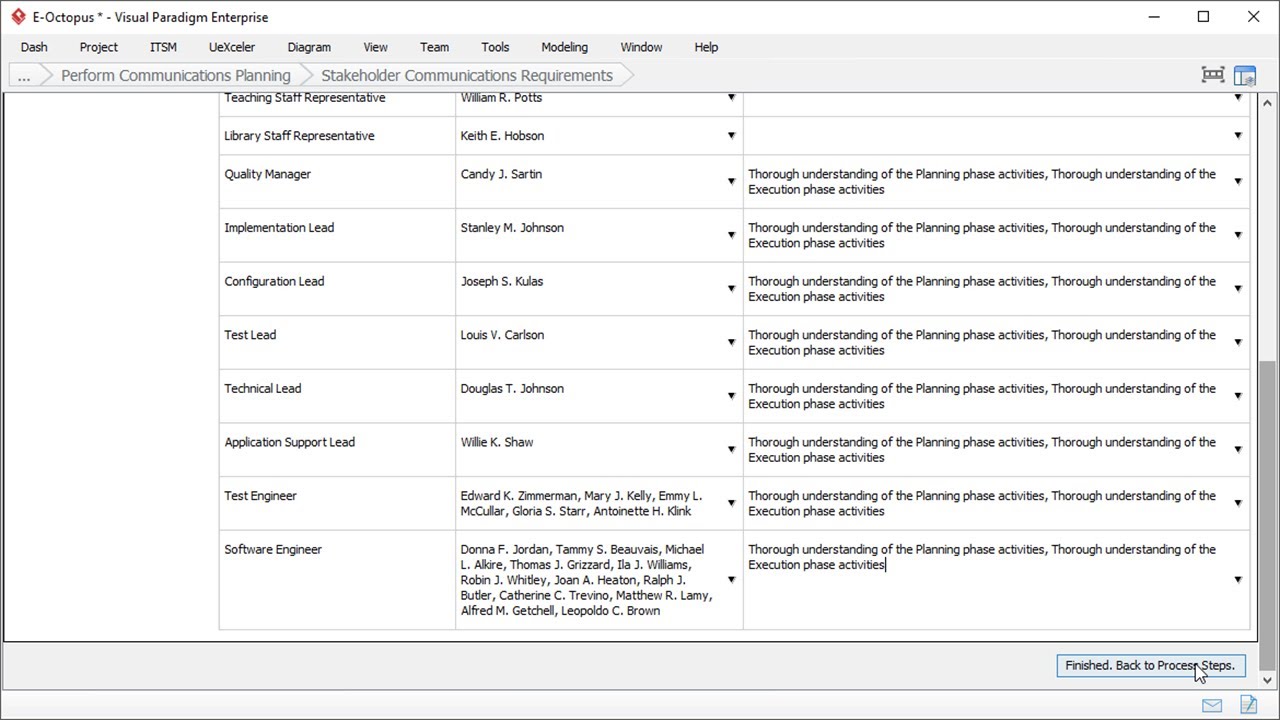
Task: Click the document pencil icon in status bar
Action: pyautogui.click(x=1248, y=705)
